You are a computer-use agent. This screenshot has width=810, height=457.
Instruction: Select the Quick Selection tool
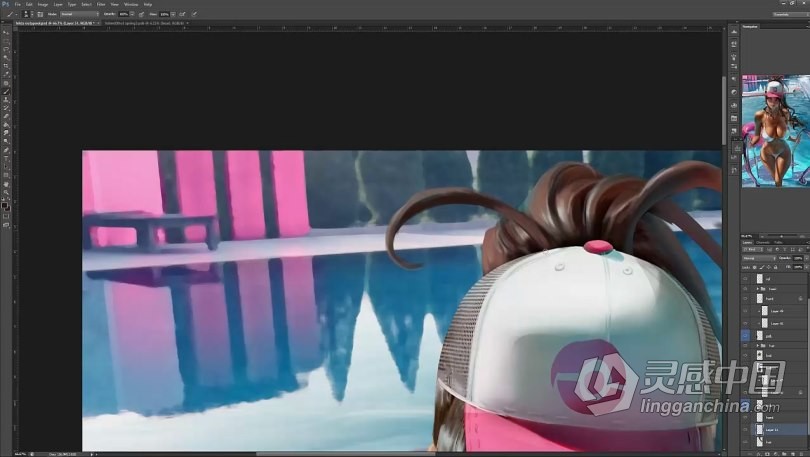coord(6,58)
